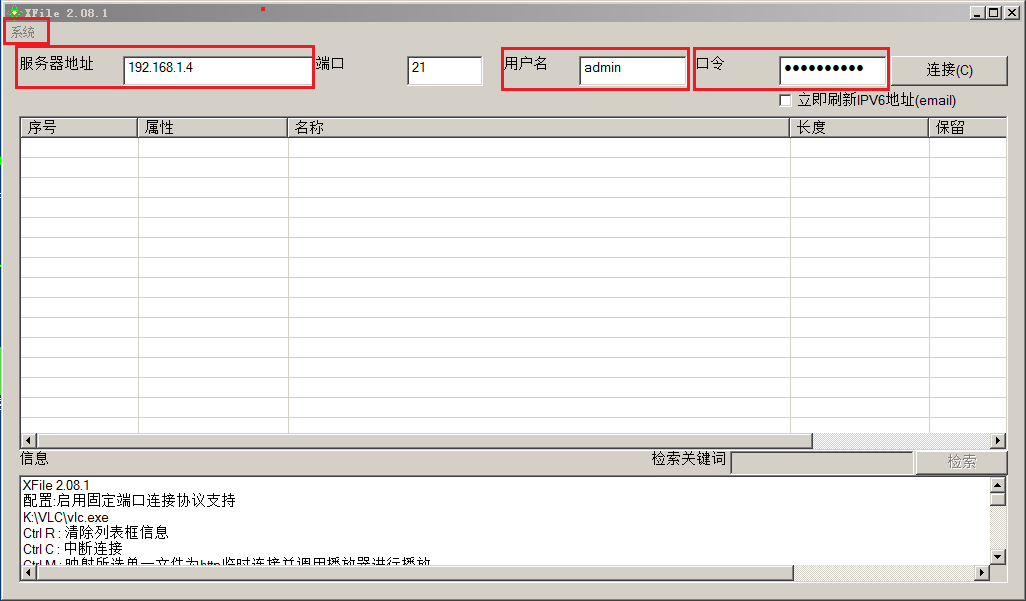Click into the 口令 password field

coord(832,70)
